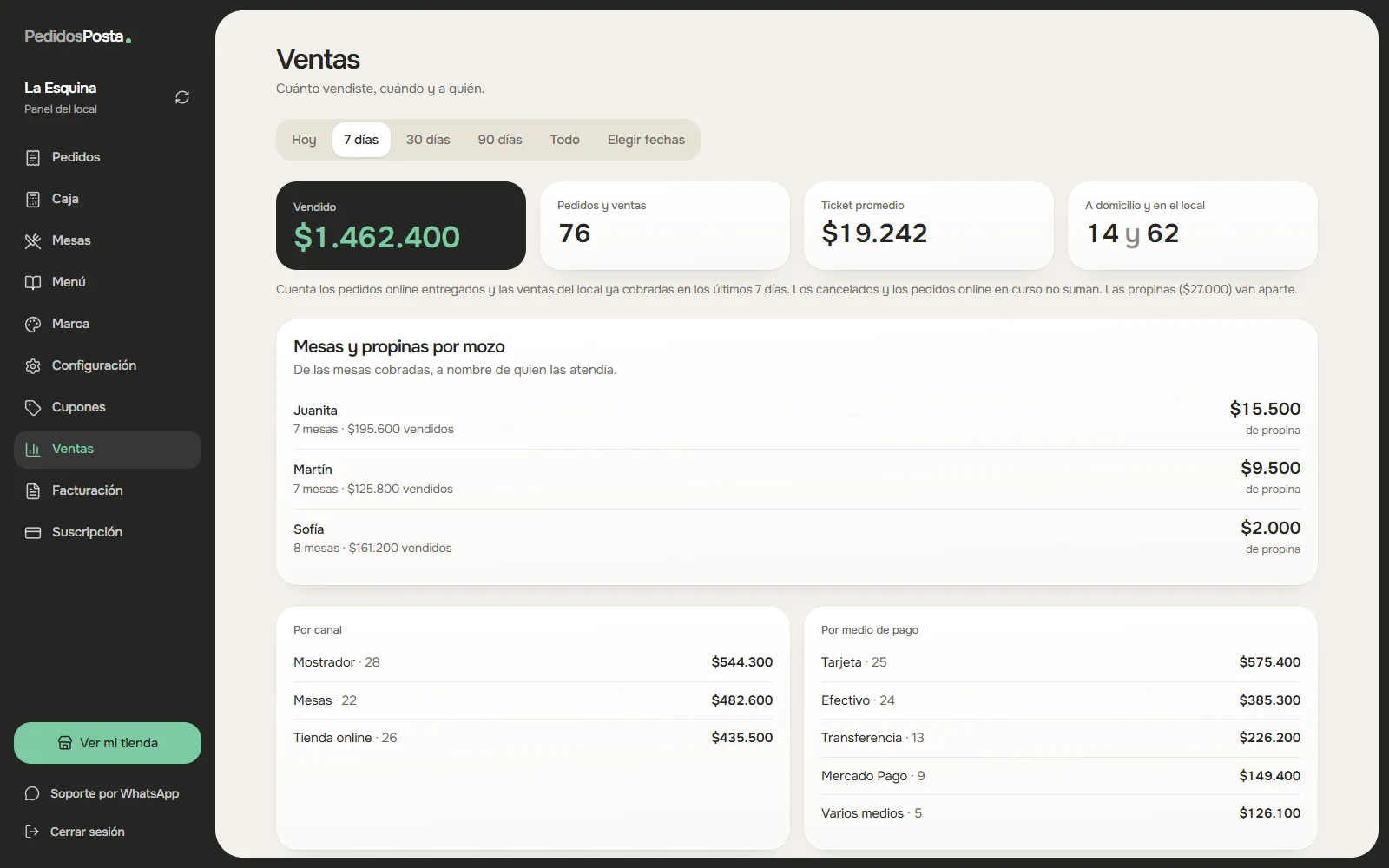Click the Mercado Pago · 9 row
The width and height of the screenshot is (1389, 868).
tap(1061, 776)
